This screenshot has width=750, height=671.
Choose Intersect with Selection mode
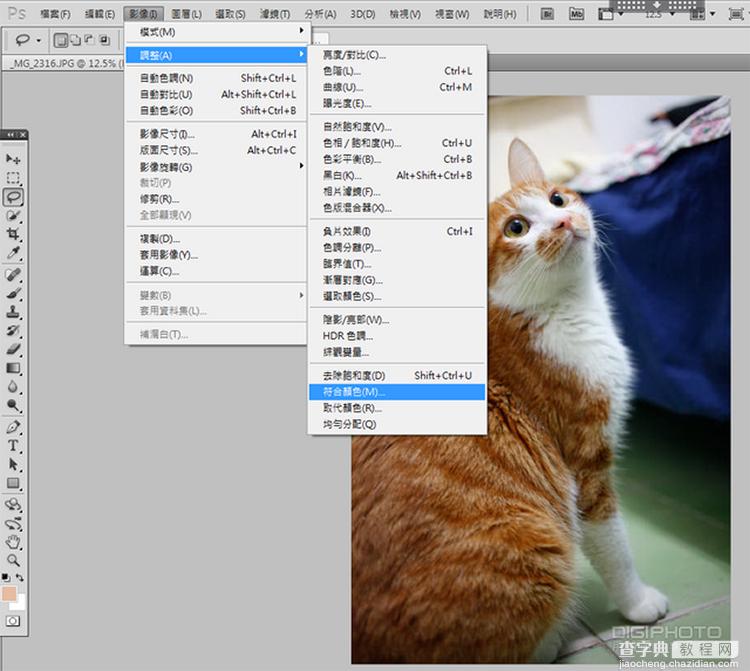(105, 40)
